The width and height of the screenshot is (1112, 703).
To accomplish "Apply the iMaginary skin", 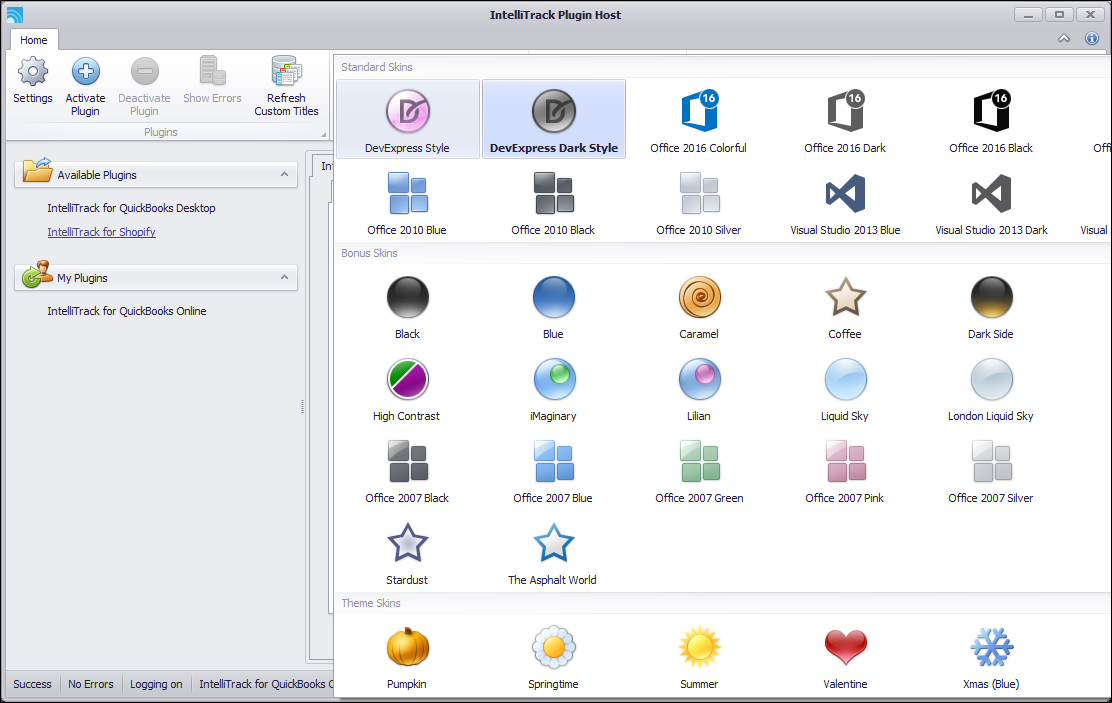I will point(553,389).
